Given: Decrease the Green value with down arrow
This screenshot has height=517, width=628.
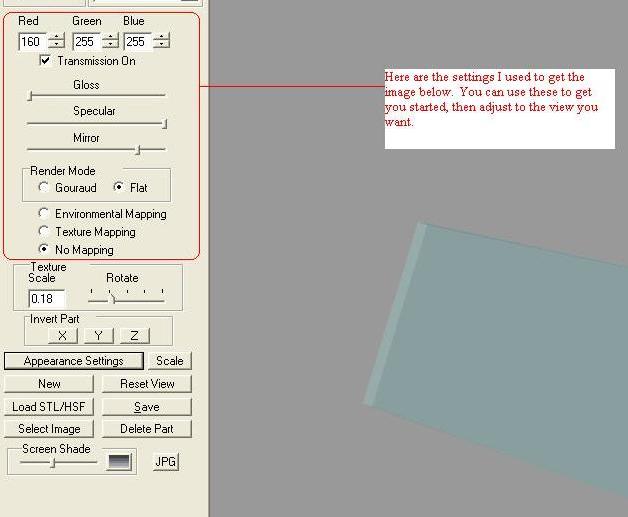Looking at the screenshot, I should click(x=109, y=46).
